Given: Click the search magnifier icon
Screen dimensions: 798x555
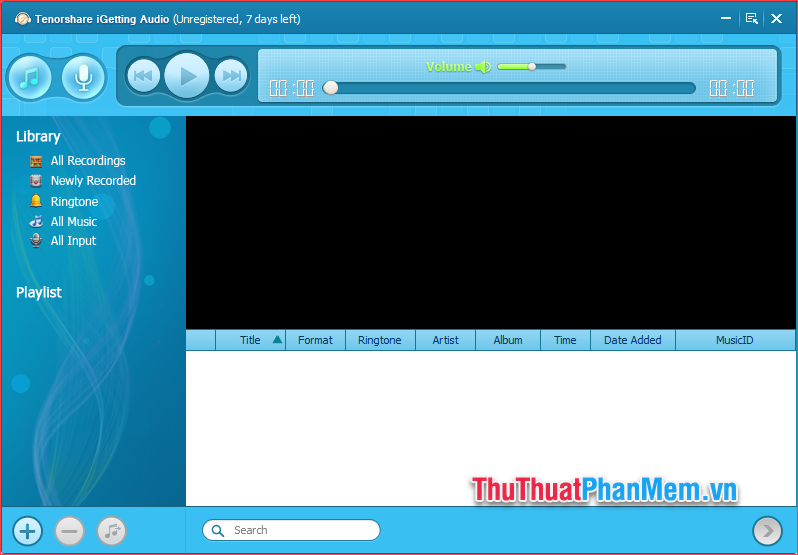Looking at the screenshot, I should (x=218, y=531).
